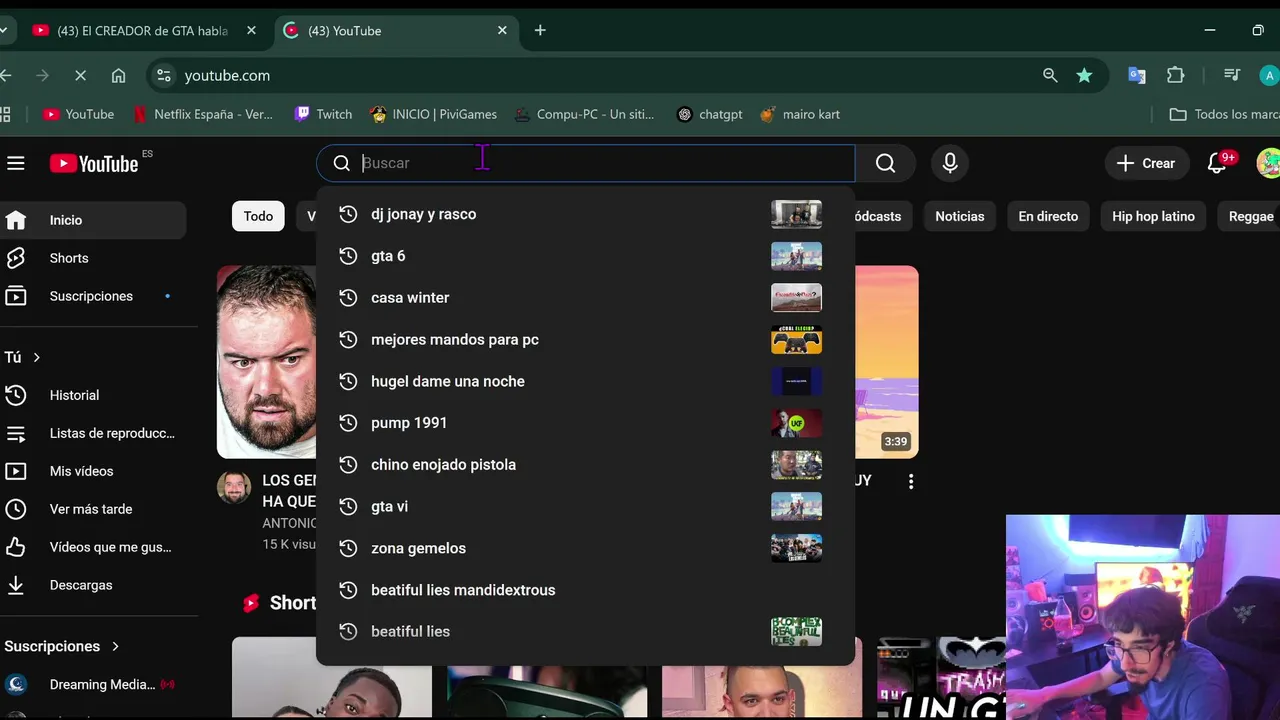Image resolution: width=1280 pixels, height=720 pixels.
Task: Open a new Chrome tab
Action: click(x=540, y=31)
